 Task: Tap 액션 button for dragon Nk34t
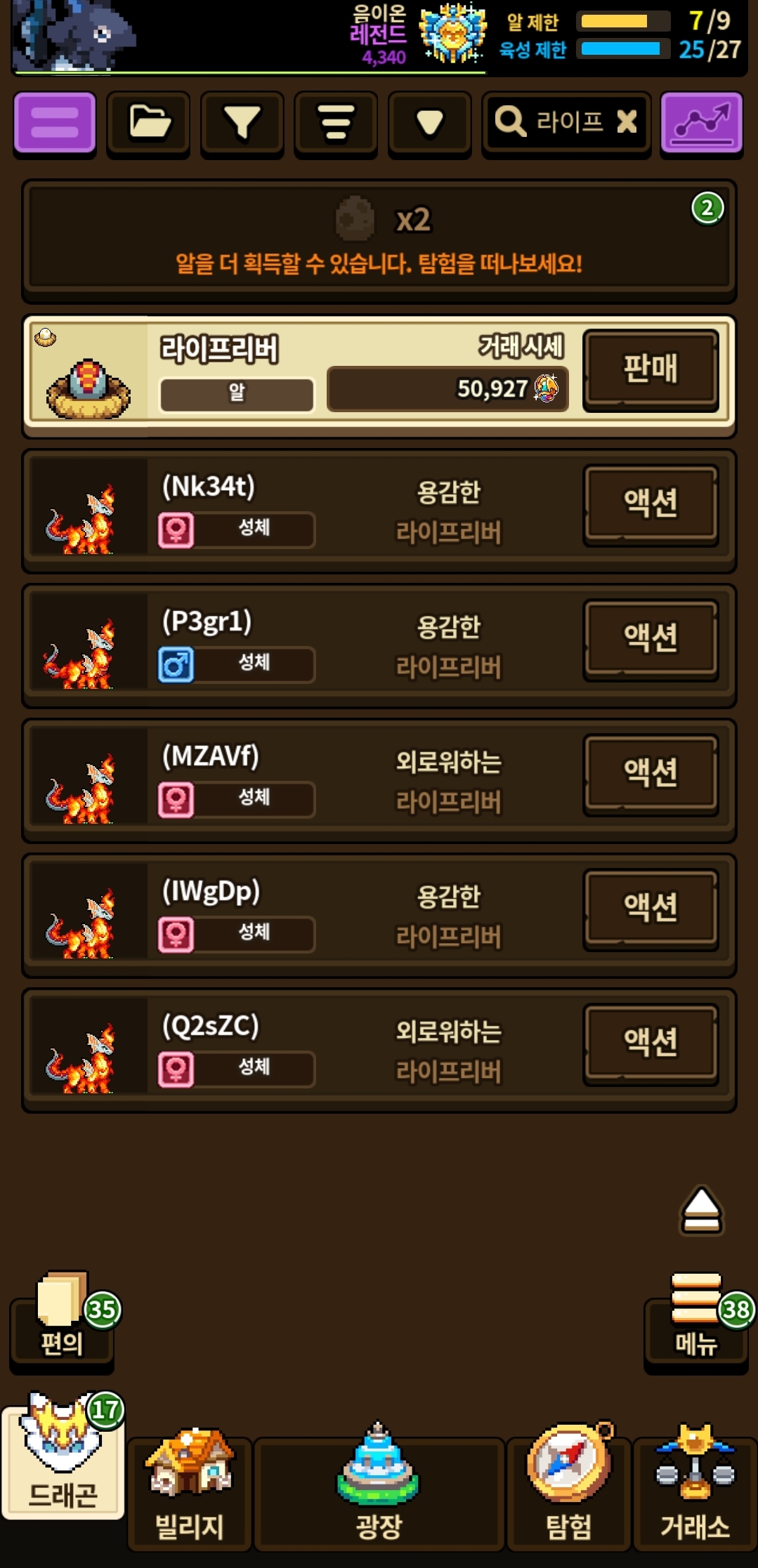click(651, 504)
